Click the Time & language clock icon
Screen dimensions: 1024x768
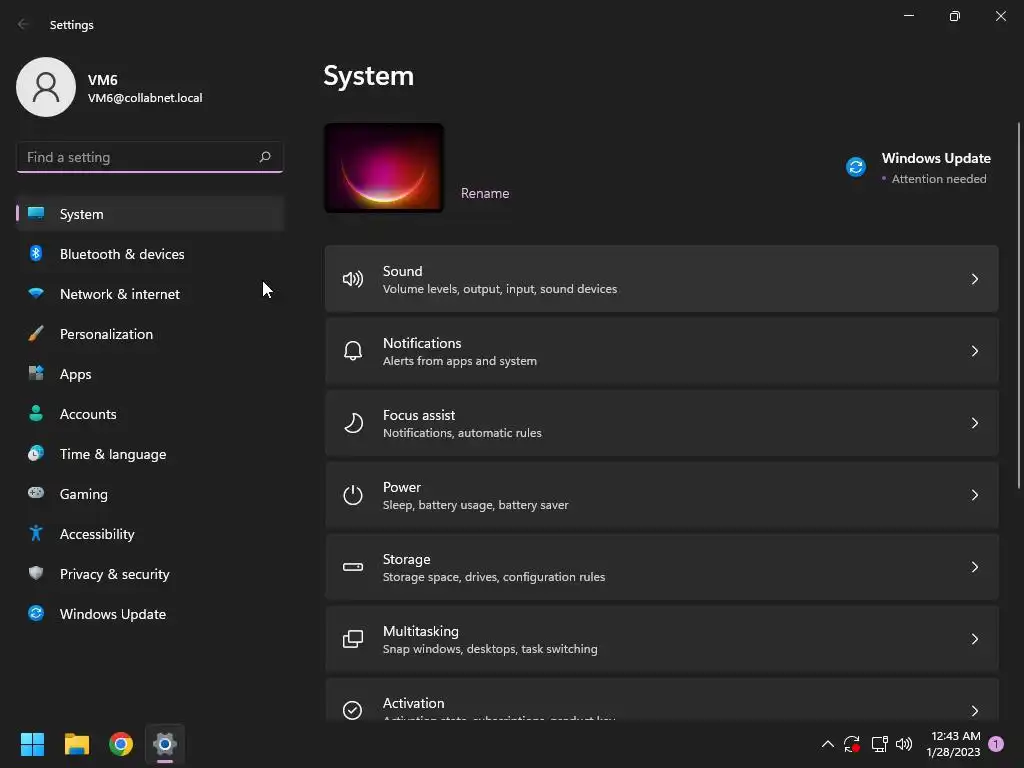36,453
